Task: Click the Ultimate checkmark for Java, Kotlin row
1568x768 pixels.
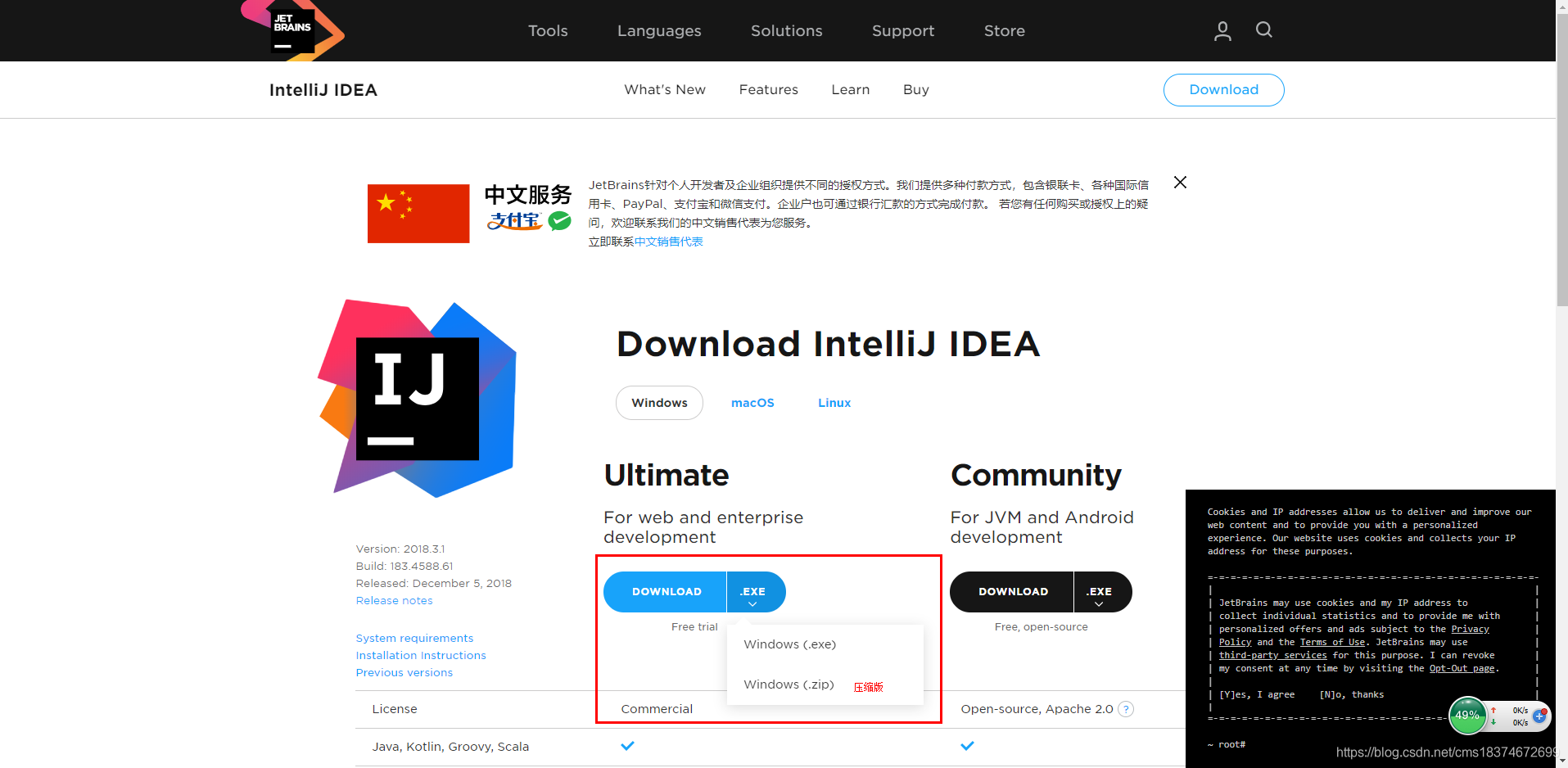Action: (x=628, y=746)
